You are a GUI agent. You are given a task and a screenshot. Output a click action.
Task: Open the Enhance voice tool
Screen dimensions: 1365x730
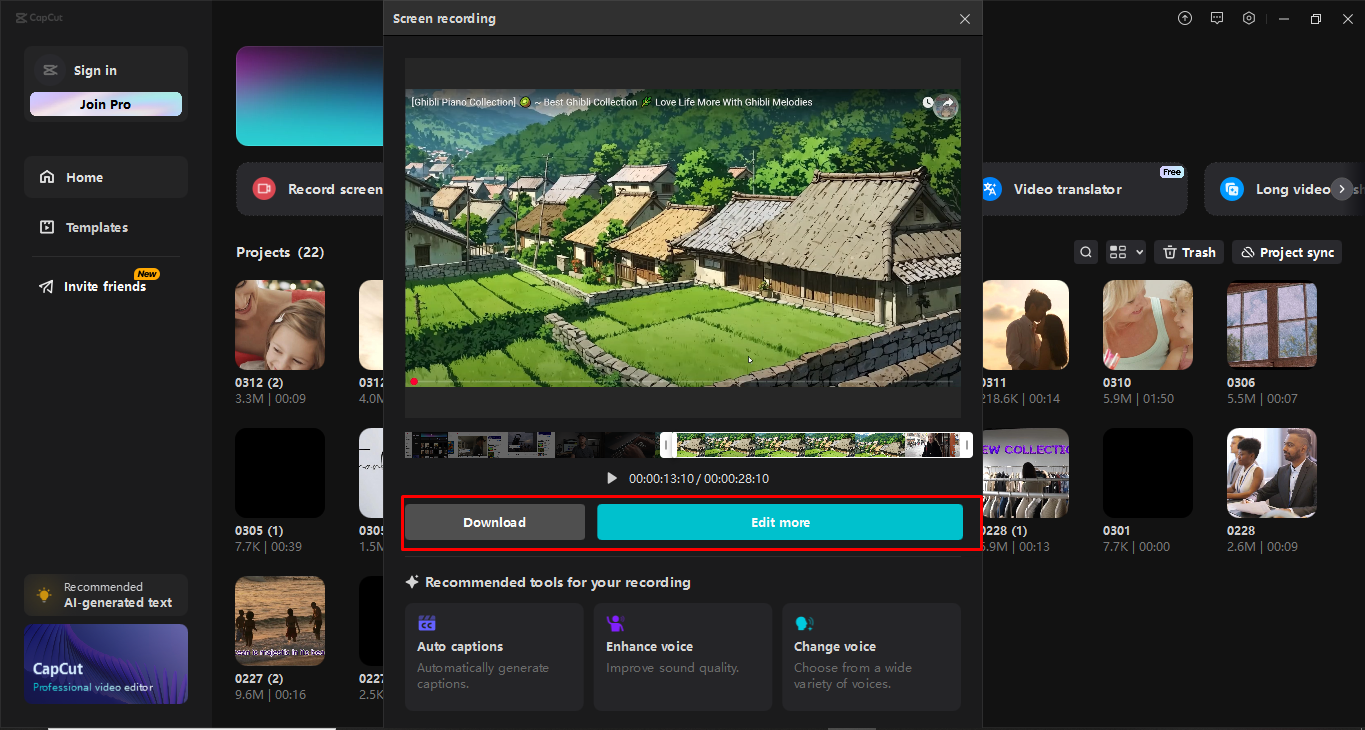(x=682, y=657)
